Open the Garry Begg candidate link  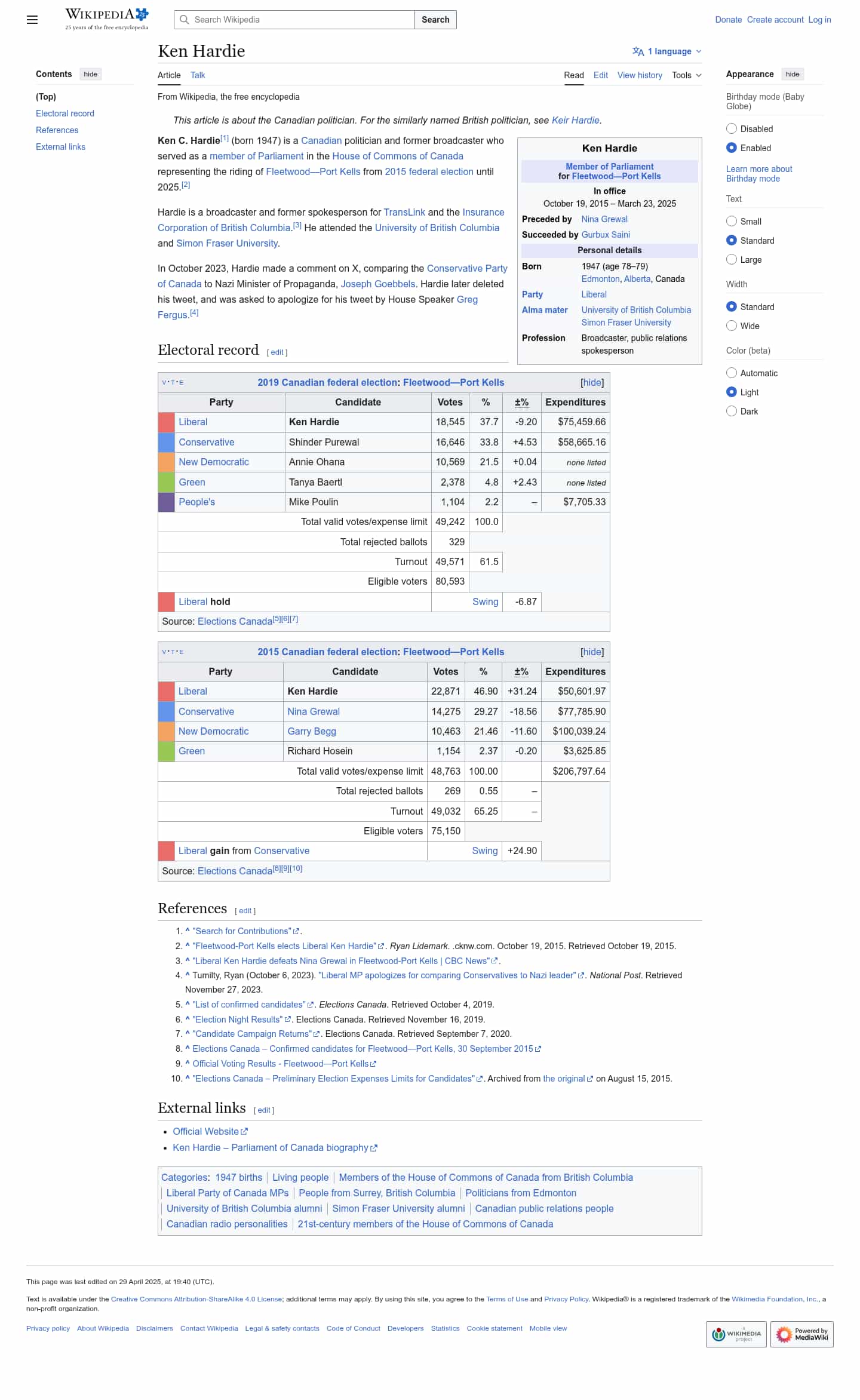point(312,732)
